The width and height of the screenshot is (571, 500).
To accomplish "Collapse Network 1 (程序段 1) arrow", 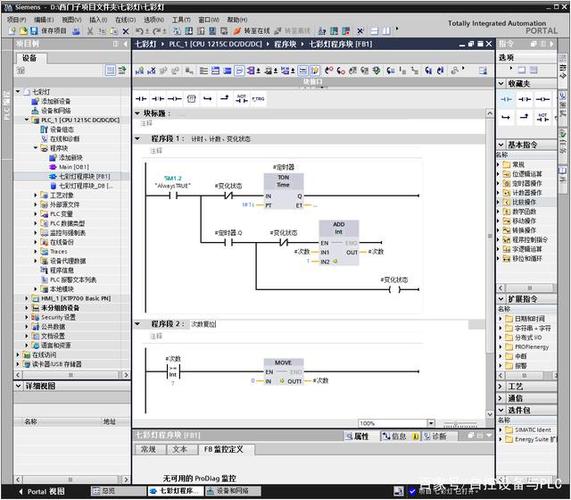I will point(138,139).
